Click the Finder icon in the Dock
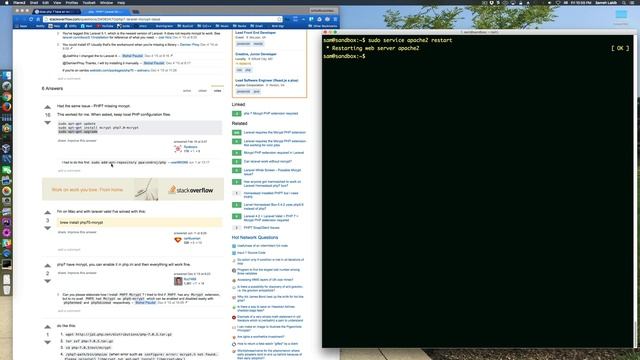This screenshot has width=640, height=360. pos(7,76)
